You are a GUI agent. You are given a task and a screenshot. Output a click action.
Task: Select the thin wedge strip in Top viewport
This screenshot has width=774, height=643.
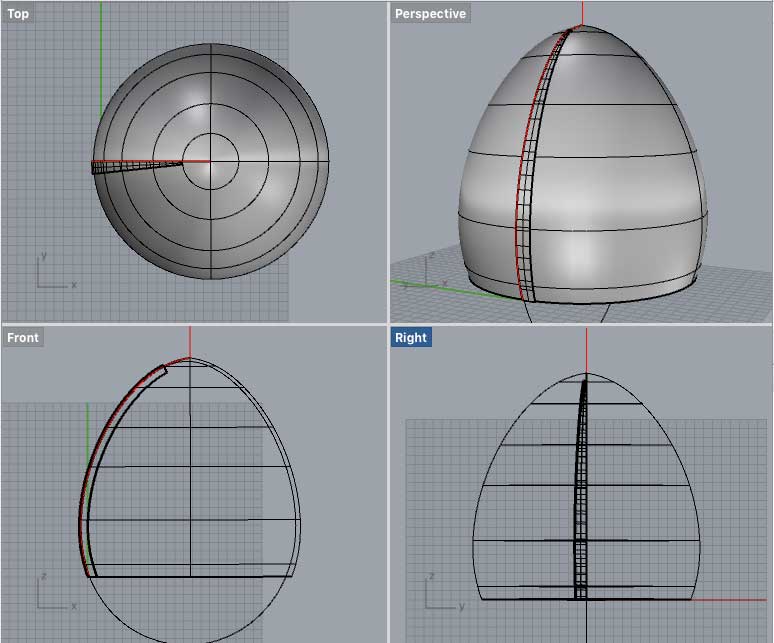point(130,166)
